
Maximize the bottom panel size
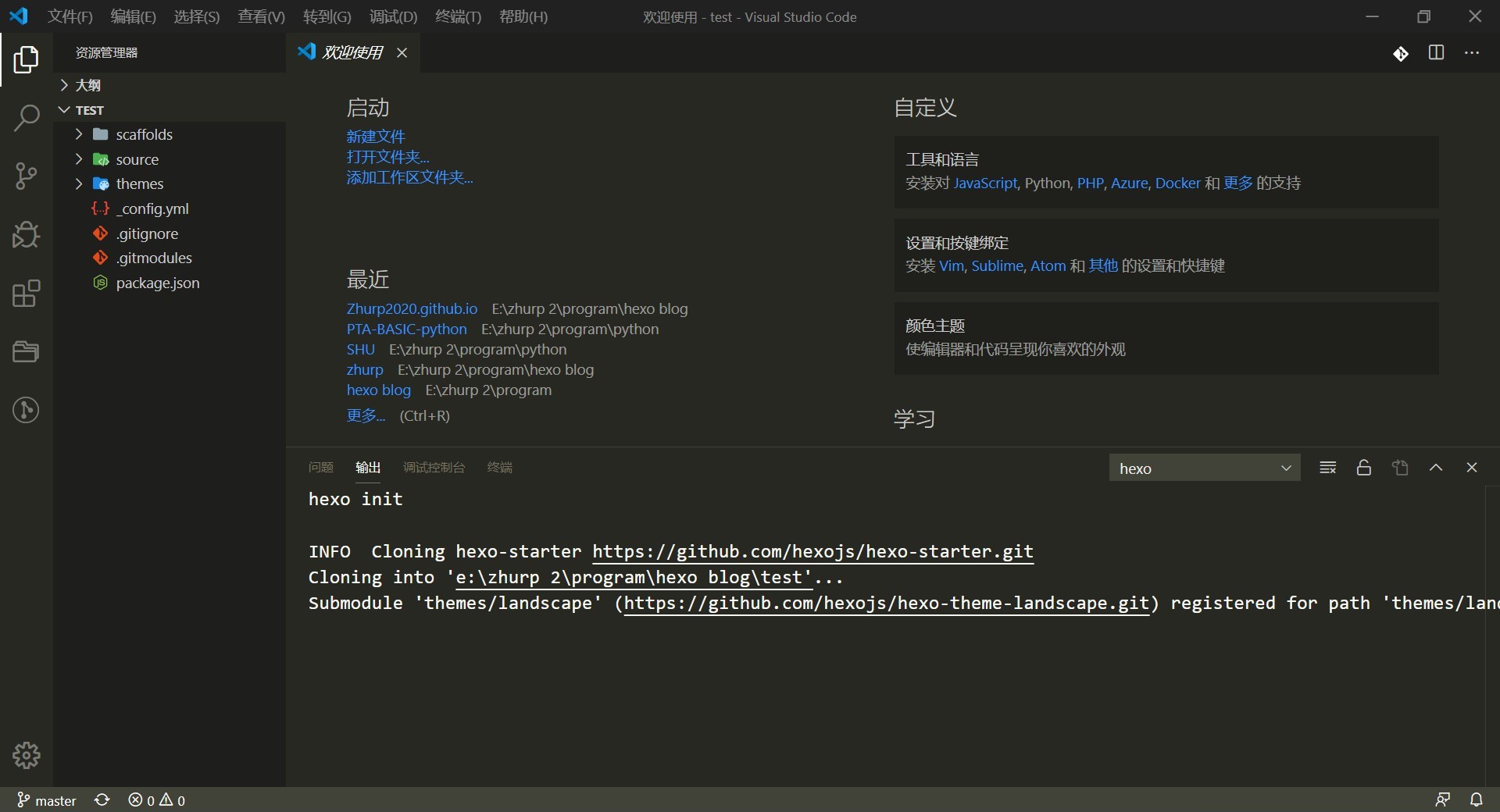point(1436,468)
